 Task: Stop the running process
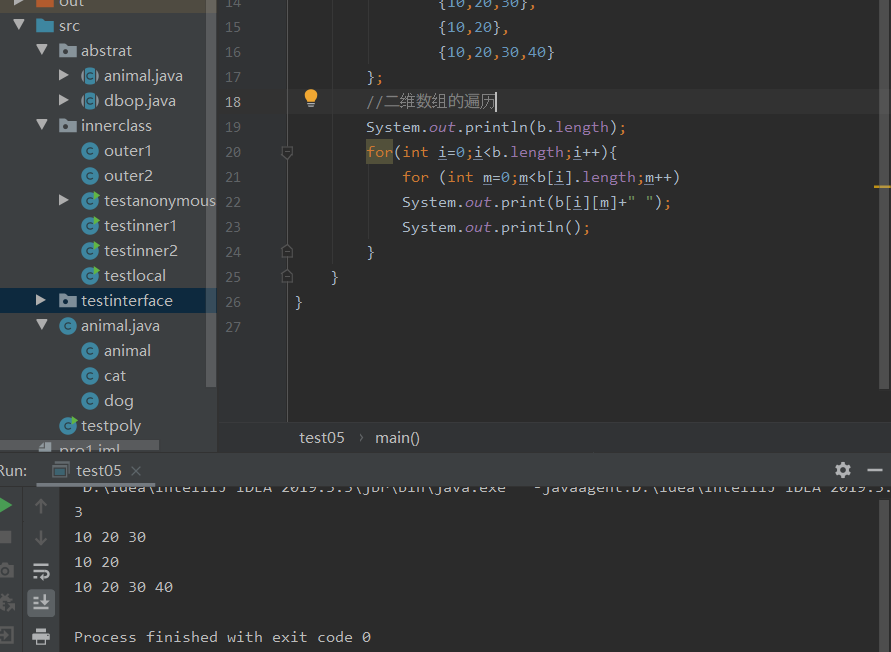point(6,537)
